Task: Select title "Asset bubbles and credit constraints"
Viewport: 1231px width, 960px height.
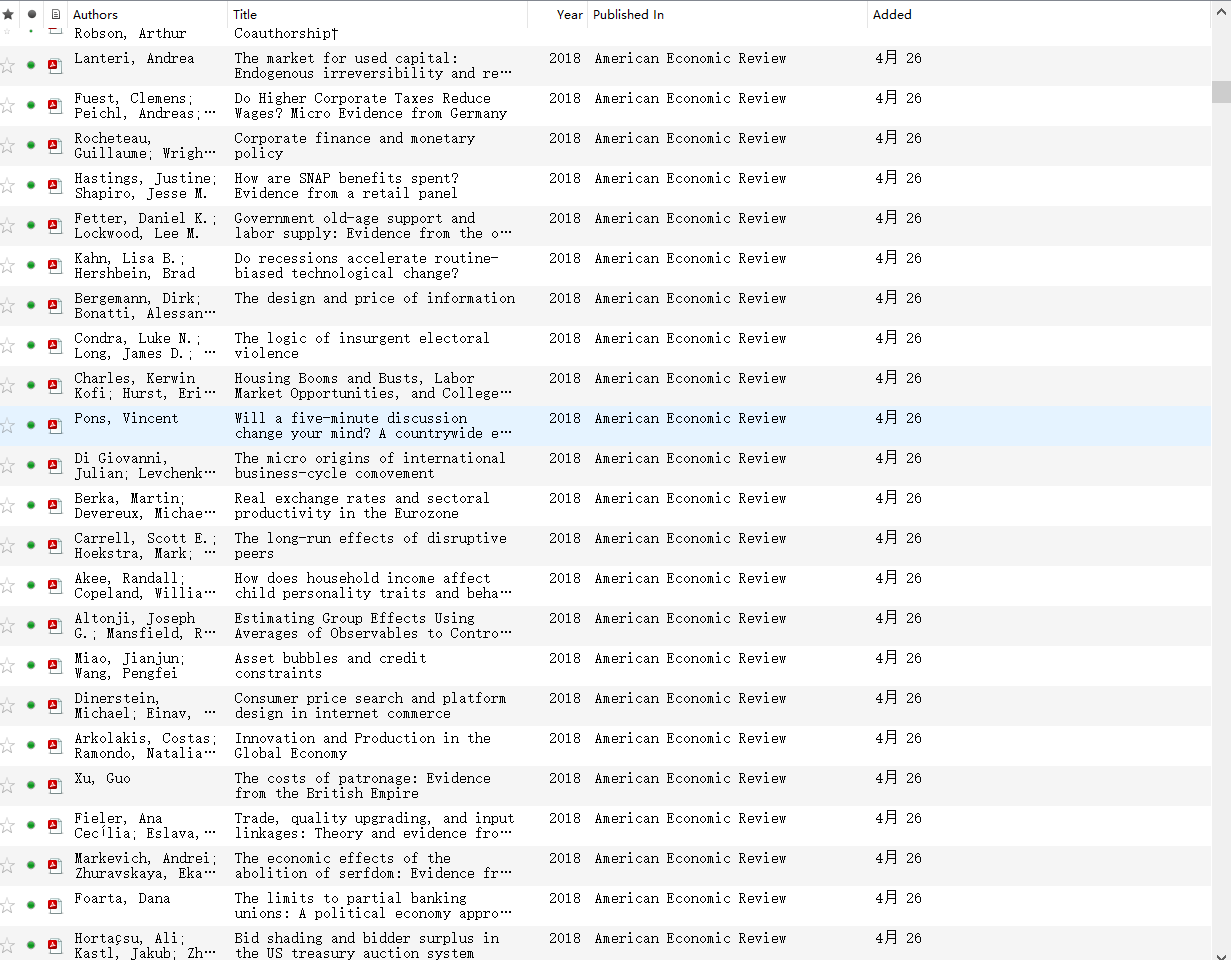Action: point(331,666)
